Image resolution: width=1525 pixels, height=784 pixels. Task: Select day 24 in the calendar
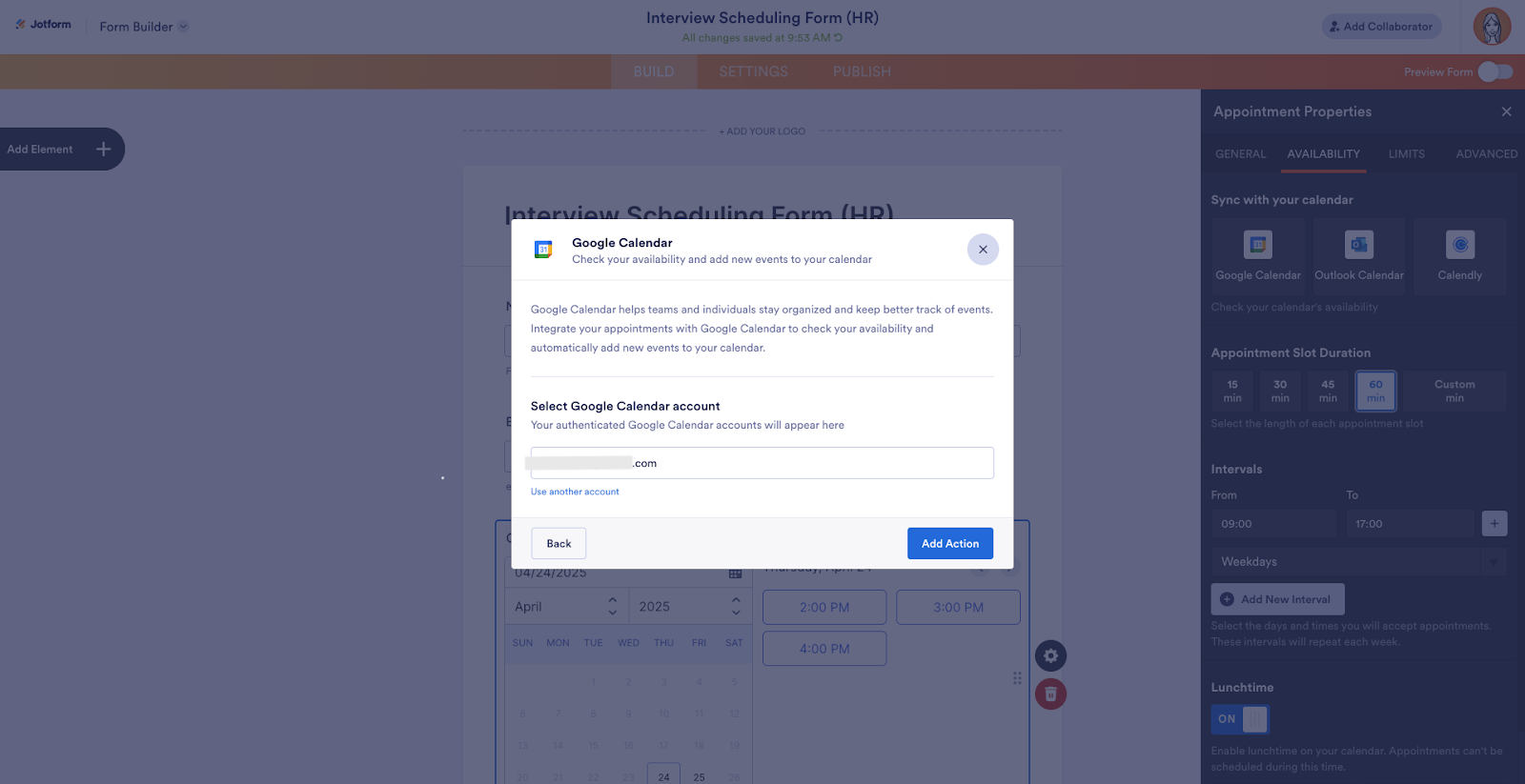[x=663, y=775]
